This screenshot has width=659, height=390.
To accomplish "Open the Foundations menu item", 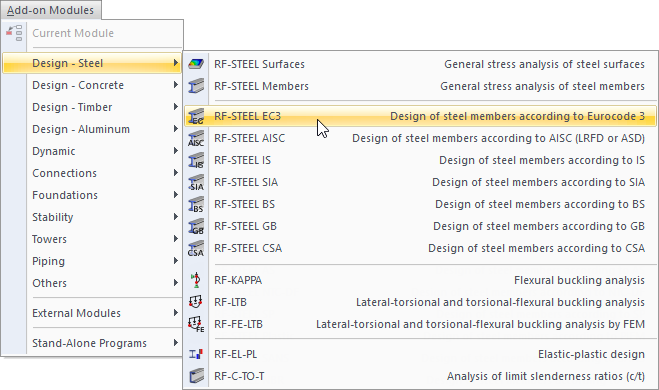I will point(92,195).
